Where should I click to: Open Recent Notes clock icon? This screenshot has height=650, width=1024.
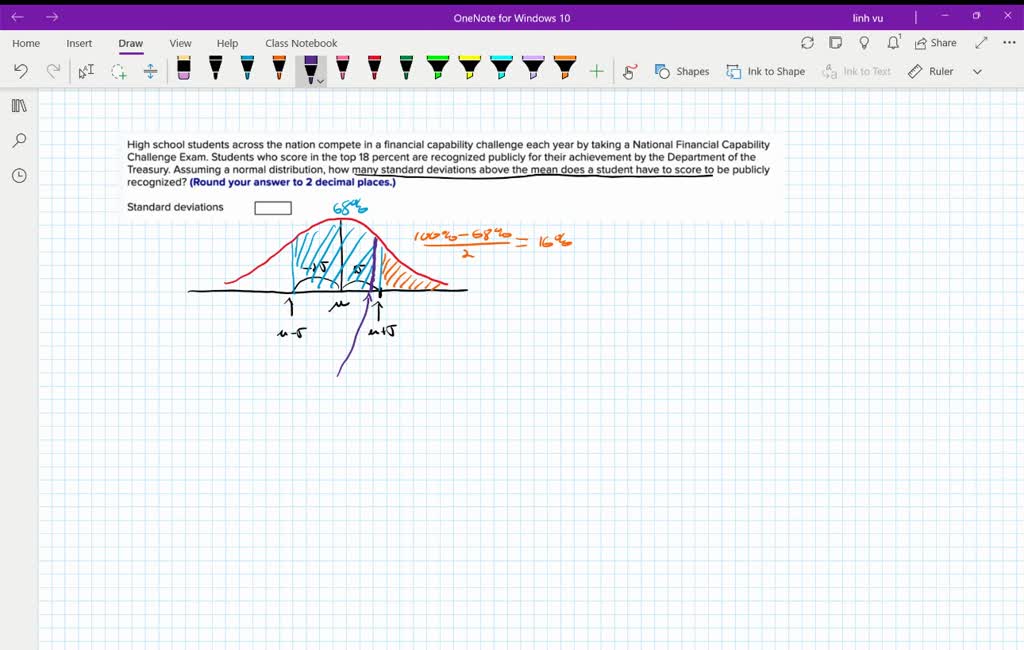(x=19, y=176)
